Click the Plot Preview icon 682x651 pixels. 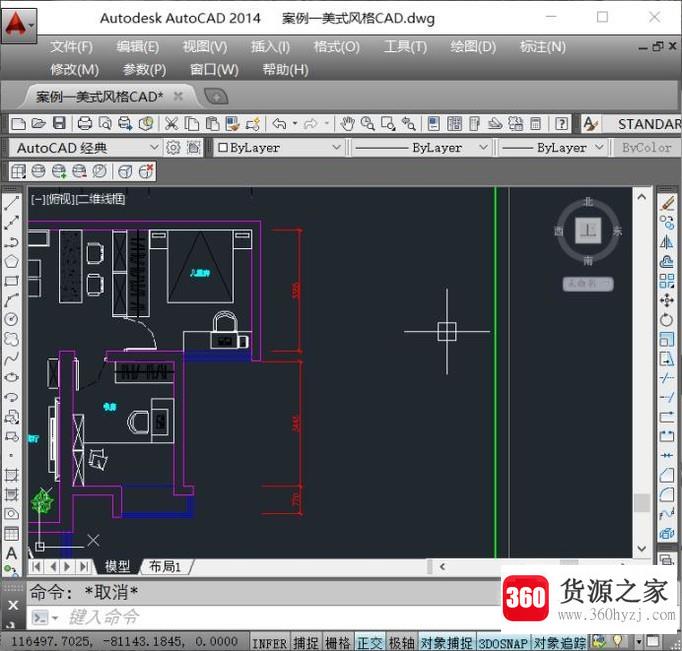pyautogui.click(x=105, y=124)
